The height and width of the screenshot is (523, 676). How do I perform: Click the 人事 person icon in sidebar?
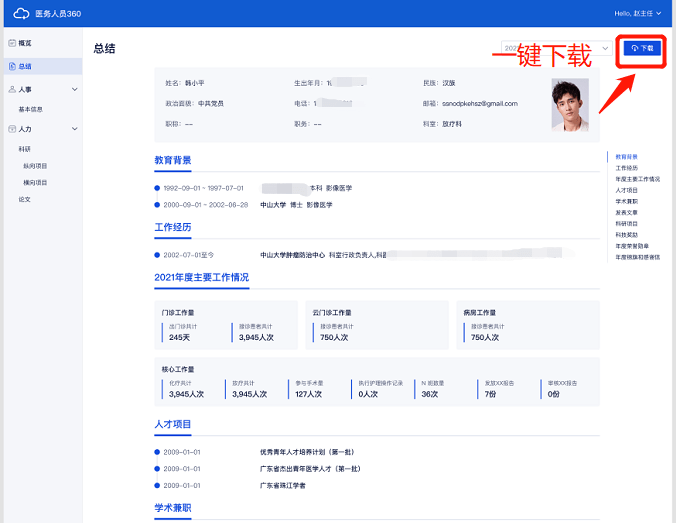11,90
